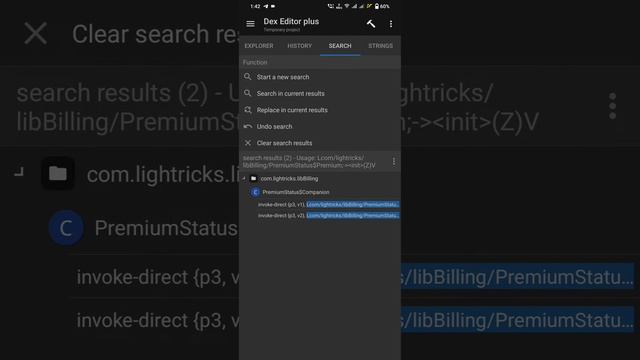Switch to the HISTORY tab
This screenshot has height=360, width=640.
(300, 46)
